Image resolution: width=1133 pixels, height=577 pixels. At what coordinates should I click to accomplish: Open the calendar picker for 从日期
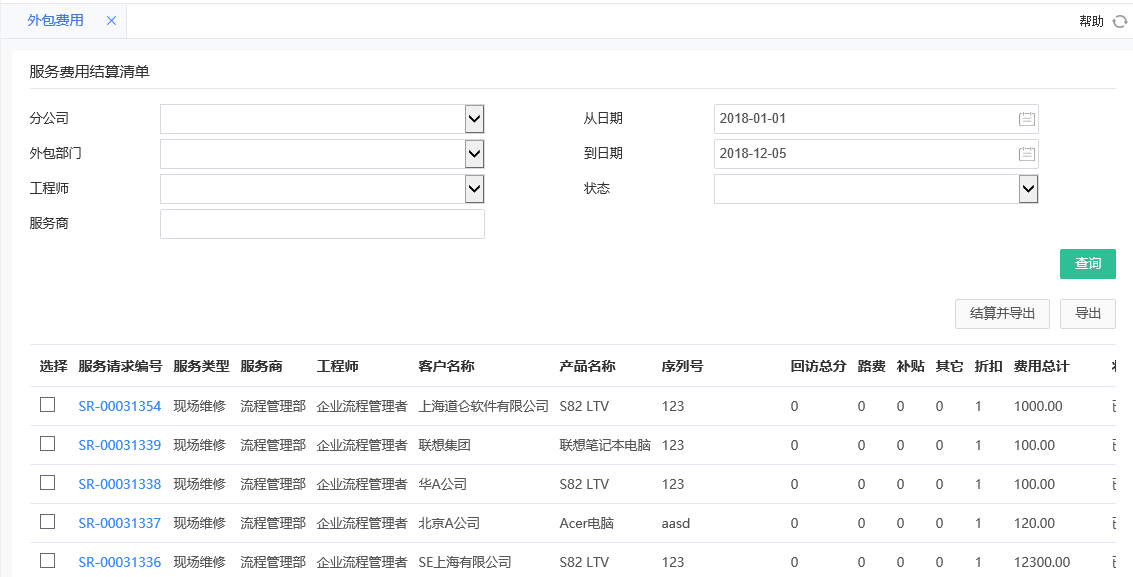pyautogui.click(x=1026, y=118)
